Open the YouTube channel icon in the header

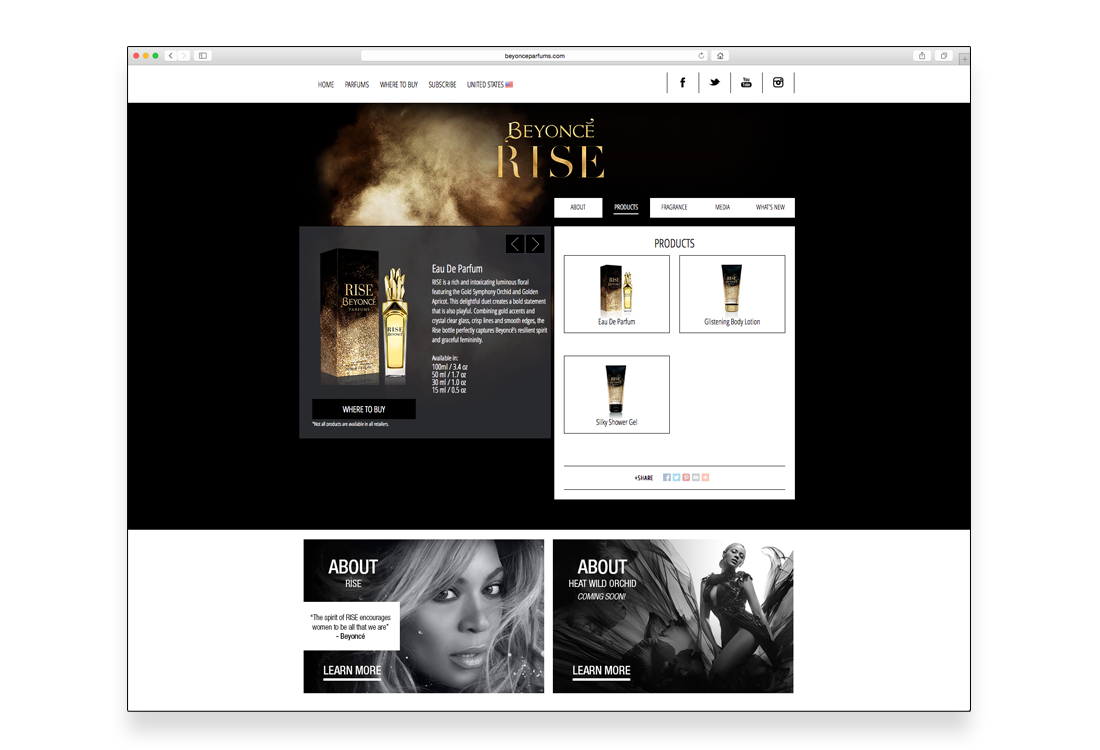click(746, 83)
